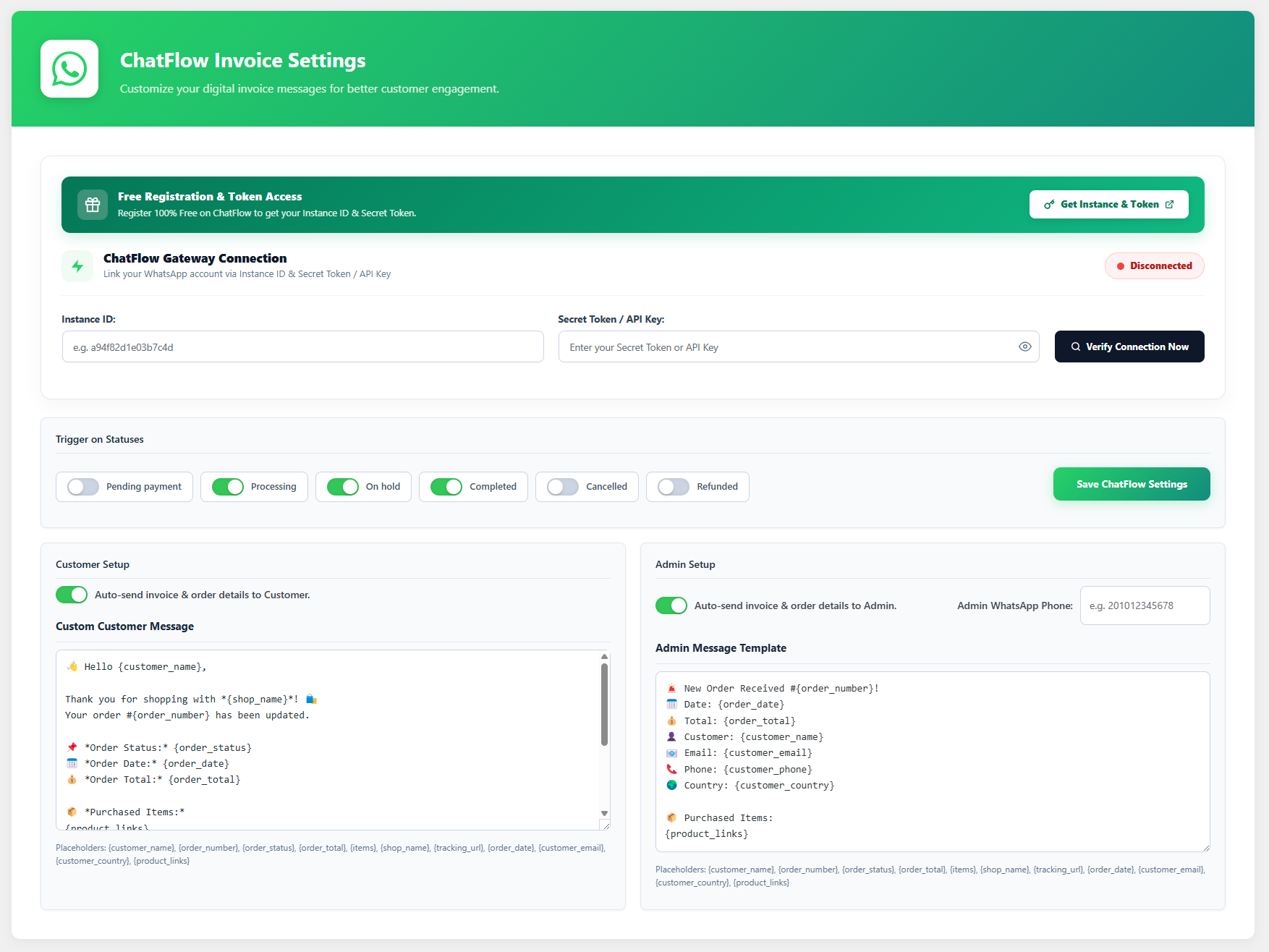Disable the Processing status trigger

coord(228,487)
